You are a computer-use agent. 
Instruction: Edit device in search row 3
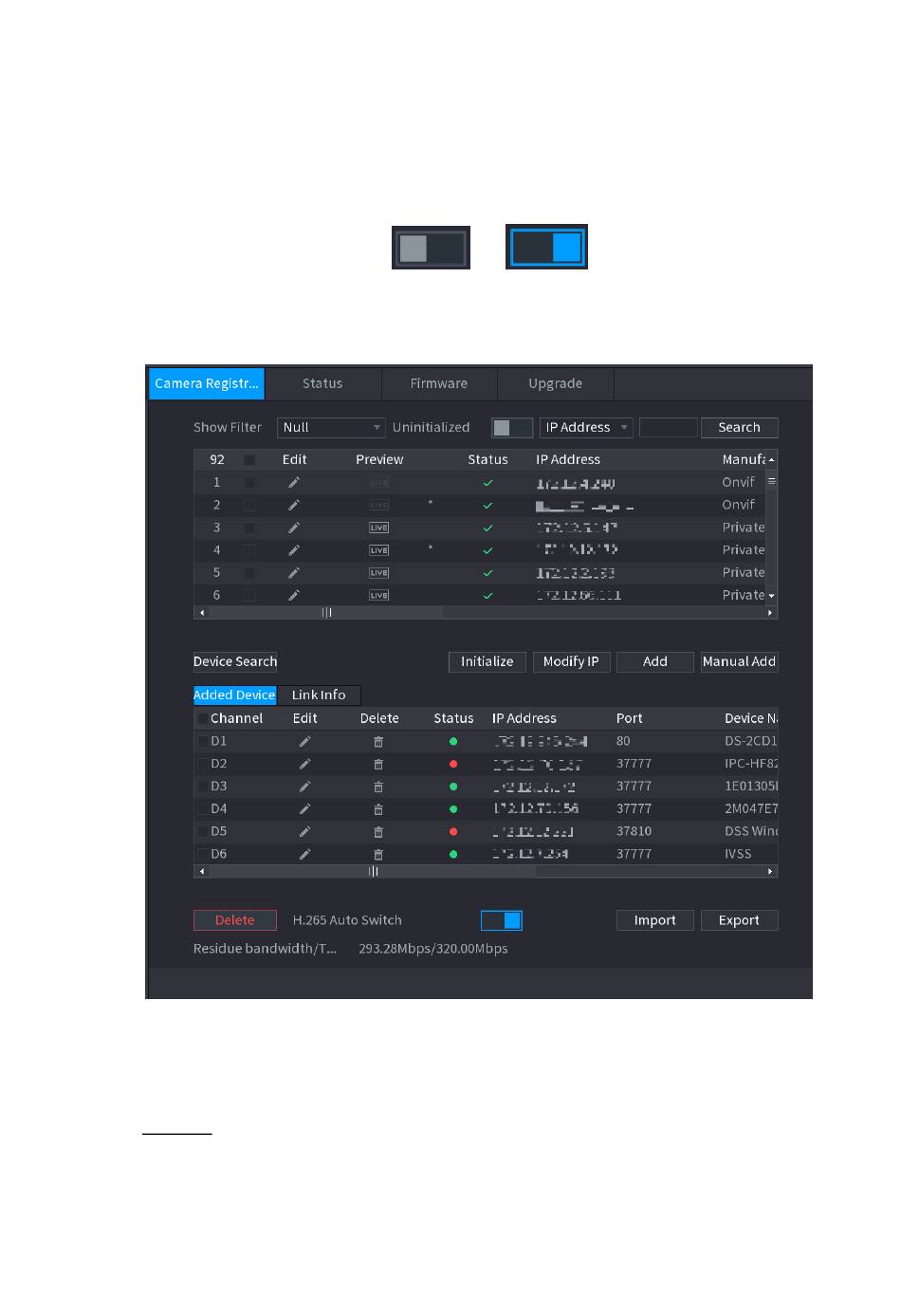pyautogui.click(x=294, y=528)
